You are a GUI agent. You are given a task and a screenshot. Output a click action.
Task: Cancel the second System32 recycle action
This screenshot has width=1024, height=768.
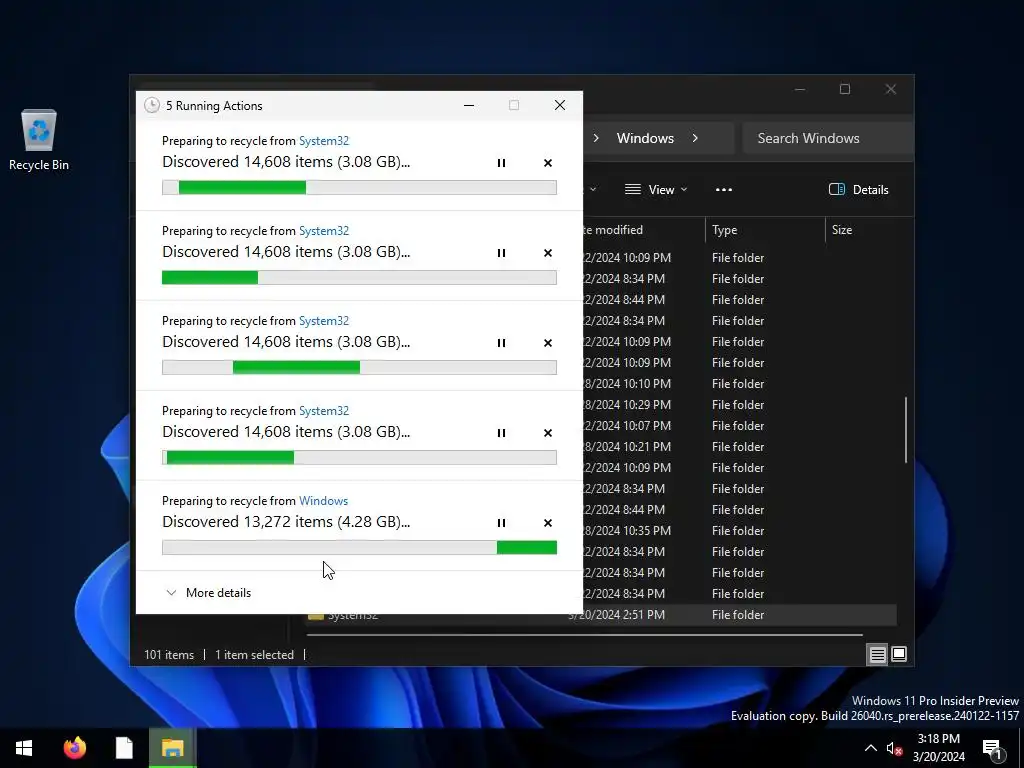(x=548, y=253)
